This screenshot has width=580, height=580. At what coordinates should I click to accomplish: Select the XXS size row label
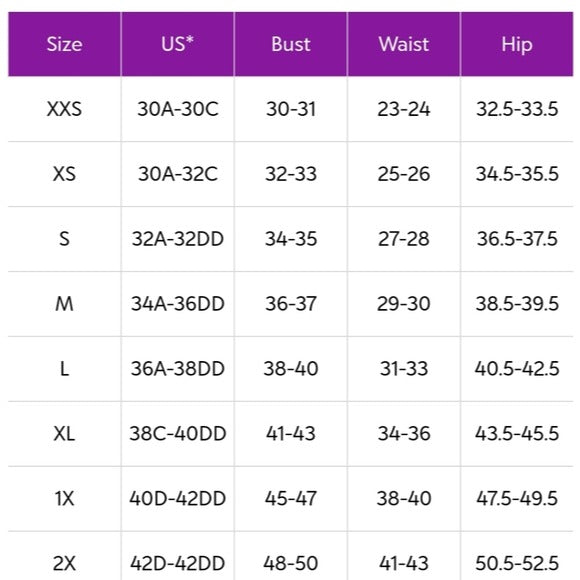pyautogui.click(x=64, y=109)
